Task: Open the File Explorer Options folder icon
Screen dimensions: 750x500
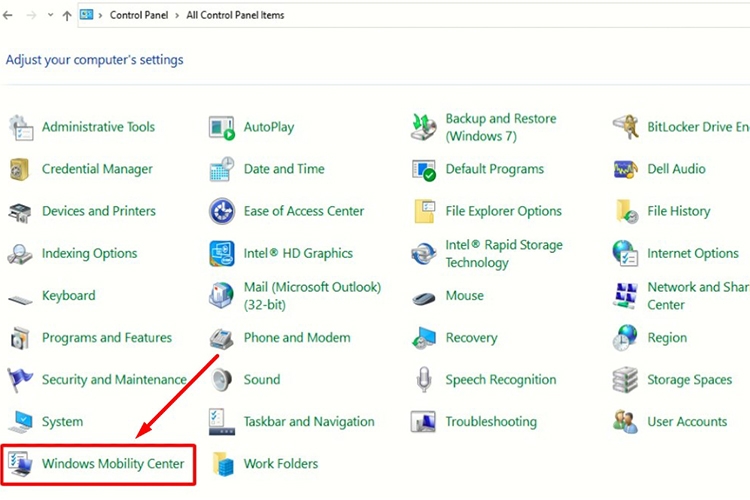Action: [x=425, y=211]
